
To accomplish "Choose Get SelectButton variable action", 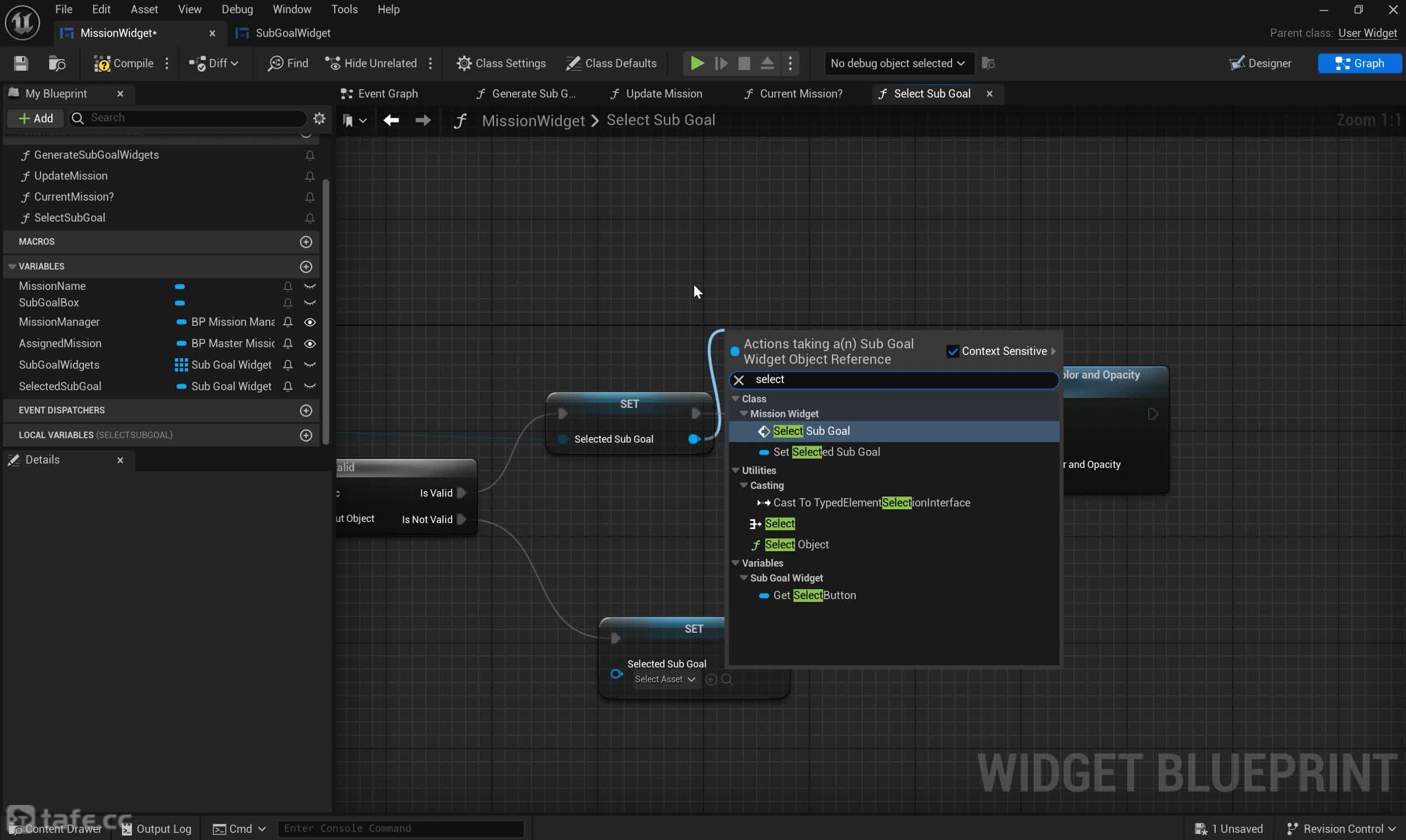I will coord(894,596).
